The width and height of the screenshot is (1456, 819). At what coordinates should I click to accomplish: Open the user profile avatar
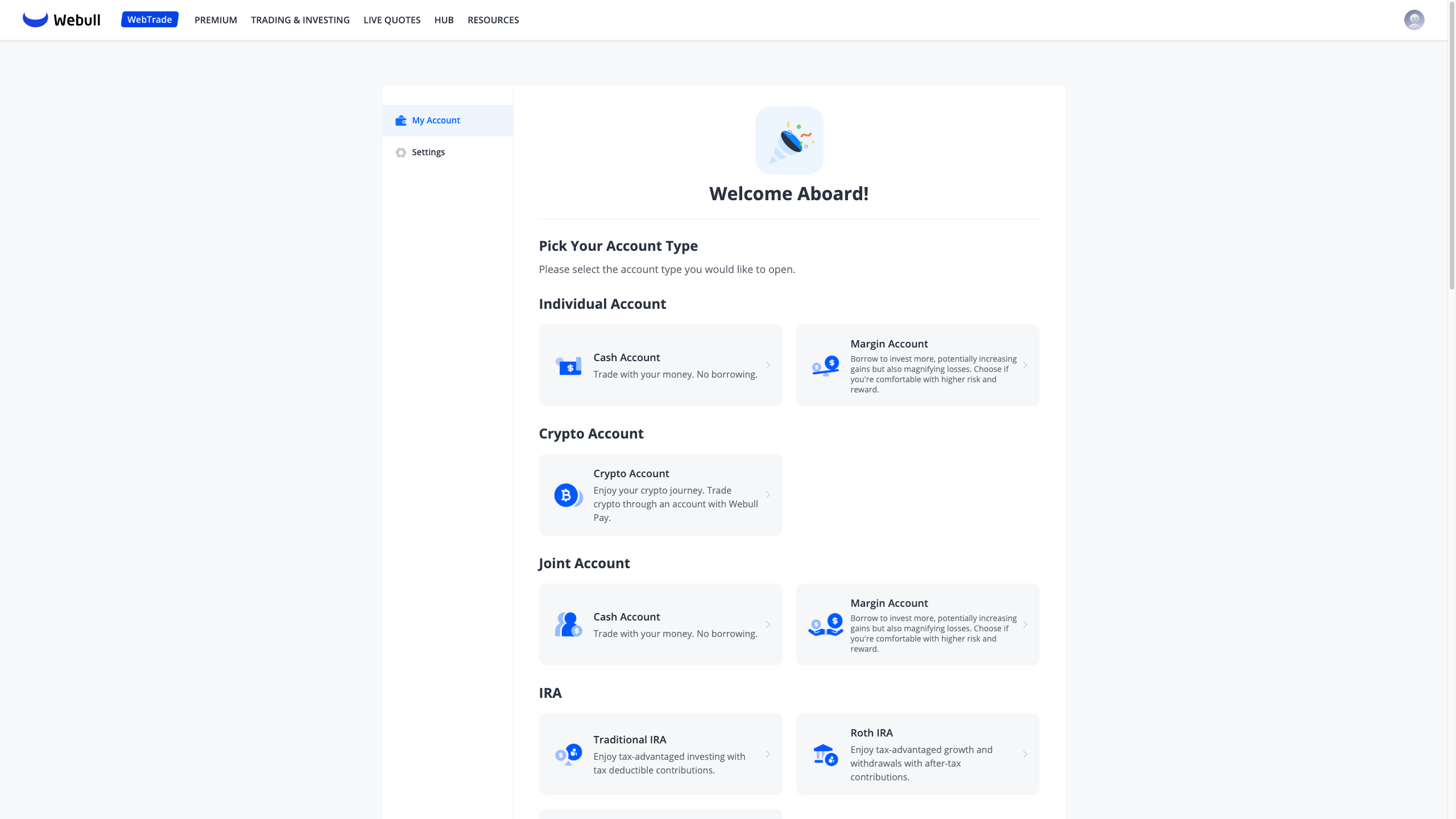[x=1414, y=20]
